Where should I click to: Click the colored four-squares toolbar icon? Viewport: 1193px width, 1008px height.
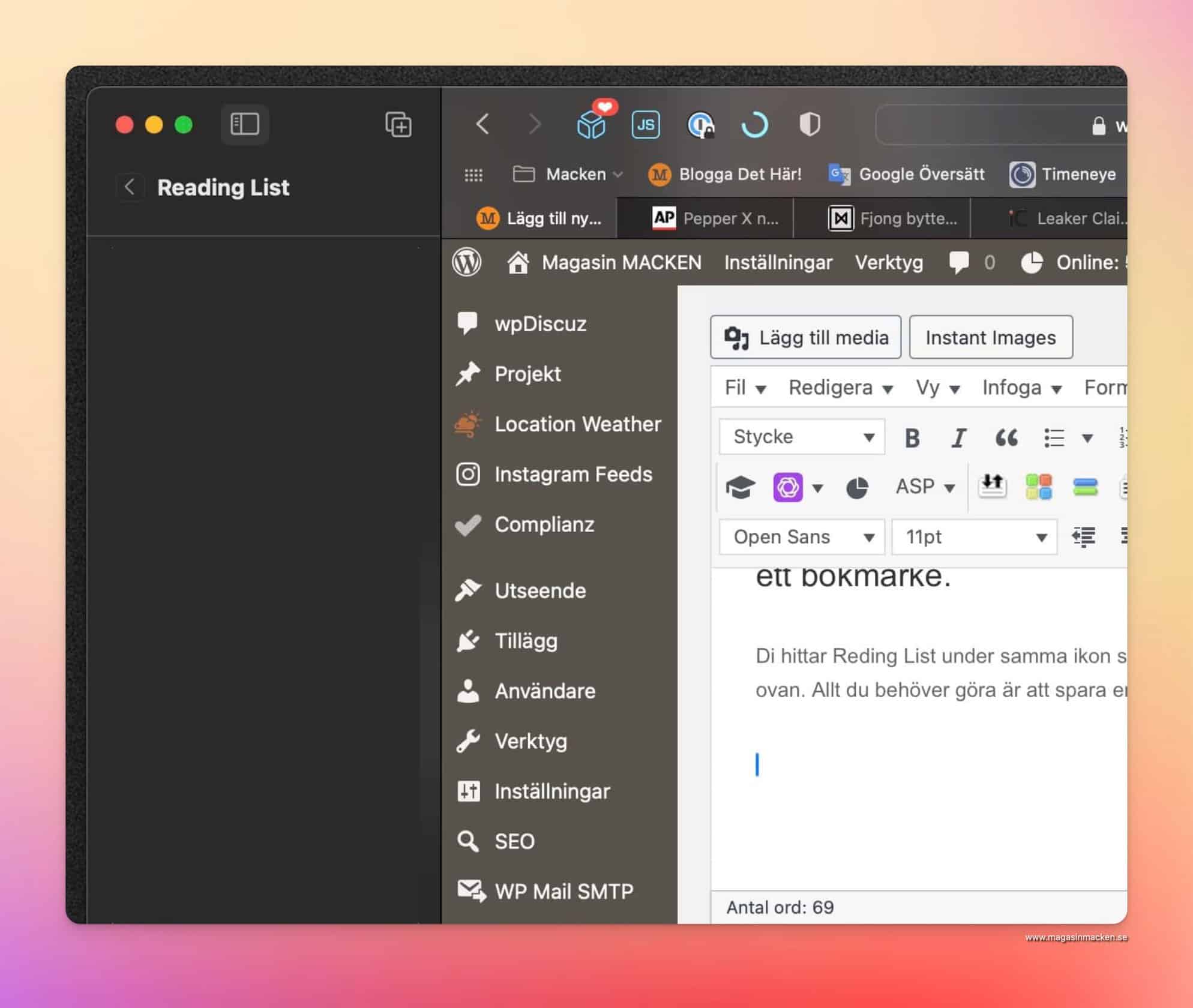[1039, 487]
